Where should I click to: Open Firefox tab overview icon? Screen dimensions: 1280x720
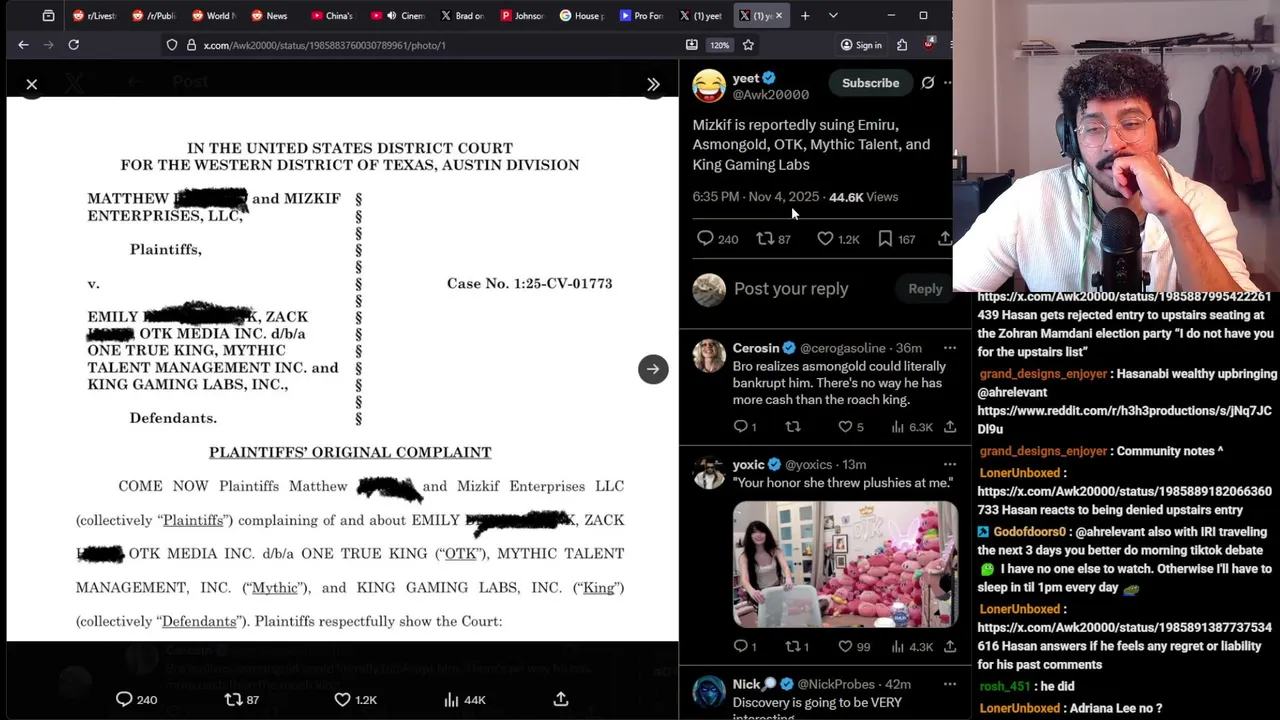[48, 16]
